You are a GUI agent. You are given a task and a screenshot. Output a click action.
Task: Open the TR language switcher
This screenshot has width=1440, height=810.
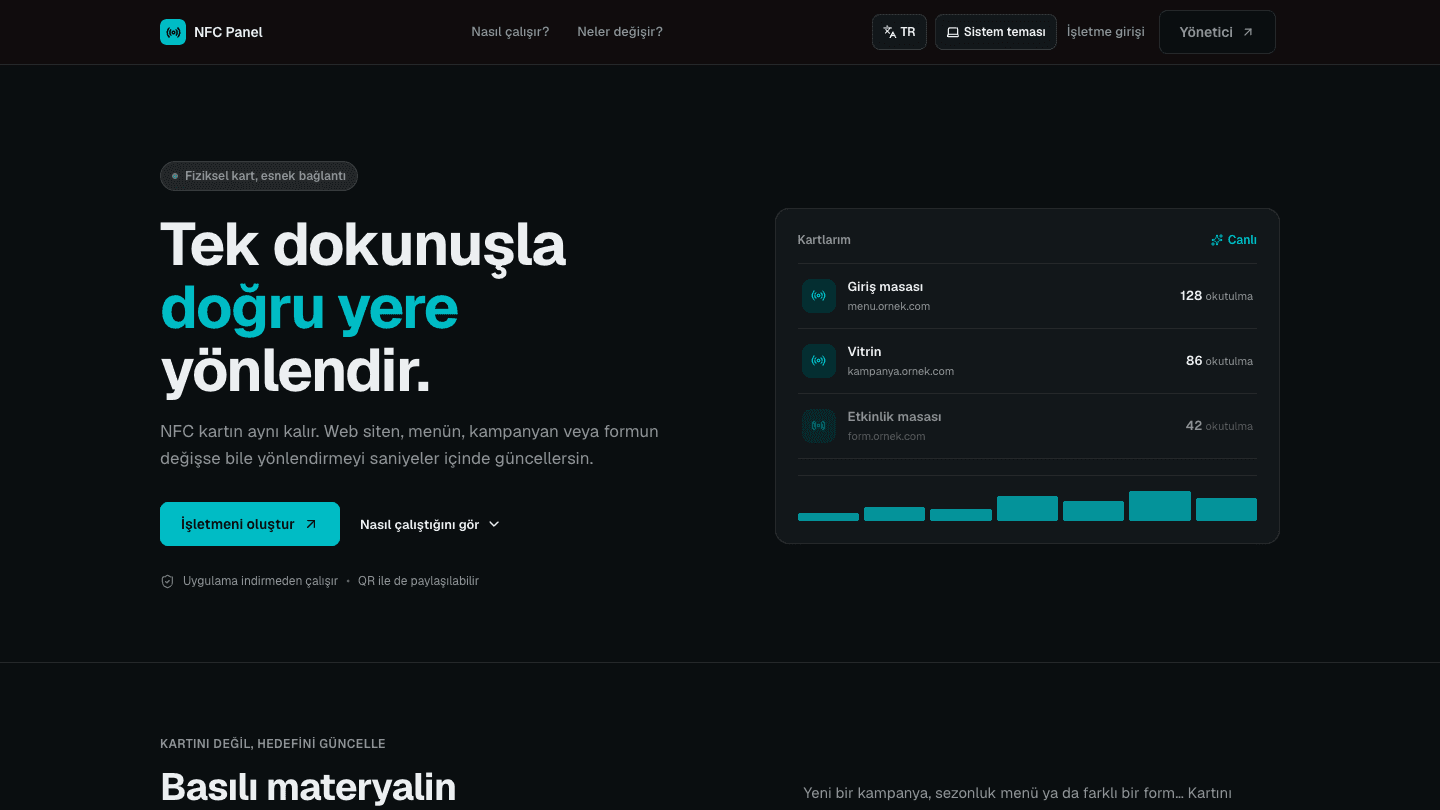click(899, 32)
